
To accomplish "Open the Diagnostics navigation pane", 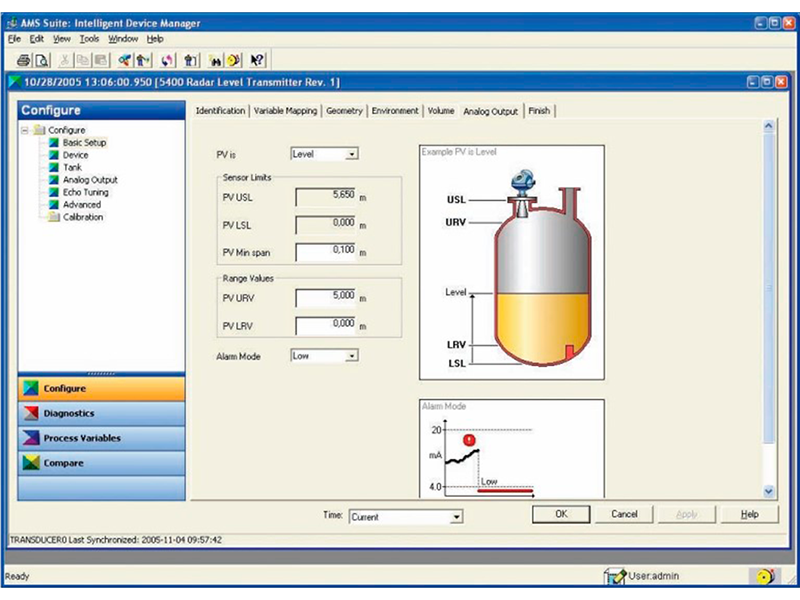I will (x=102, y=413).
